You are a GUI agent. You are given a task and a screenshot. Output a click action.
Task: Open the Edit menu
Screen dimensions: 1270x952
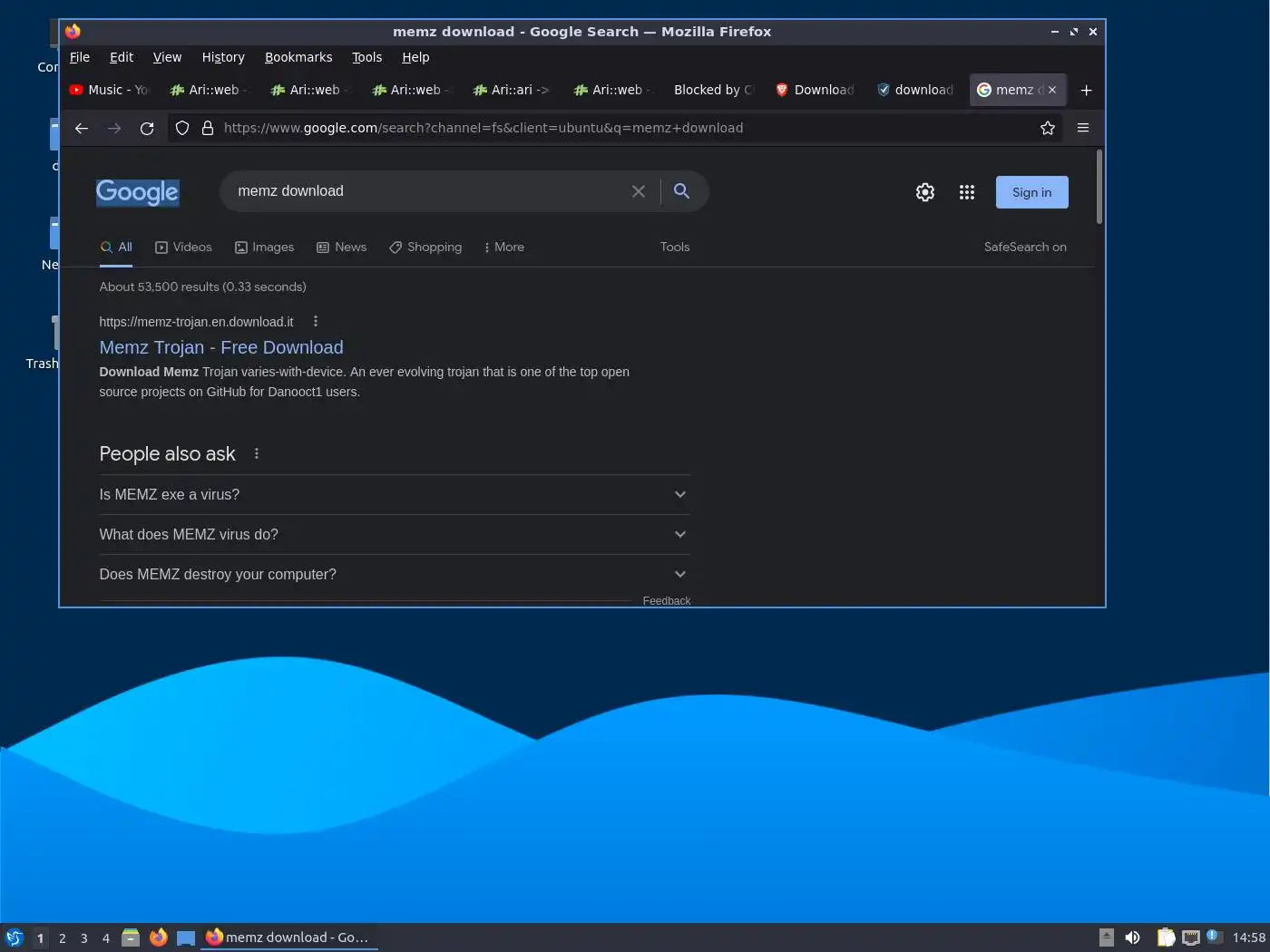click(122, 57)
